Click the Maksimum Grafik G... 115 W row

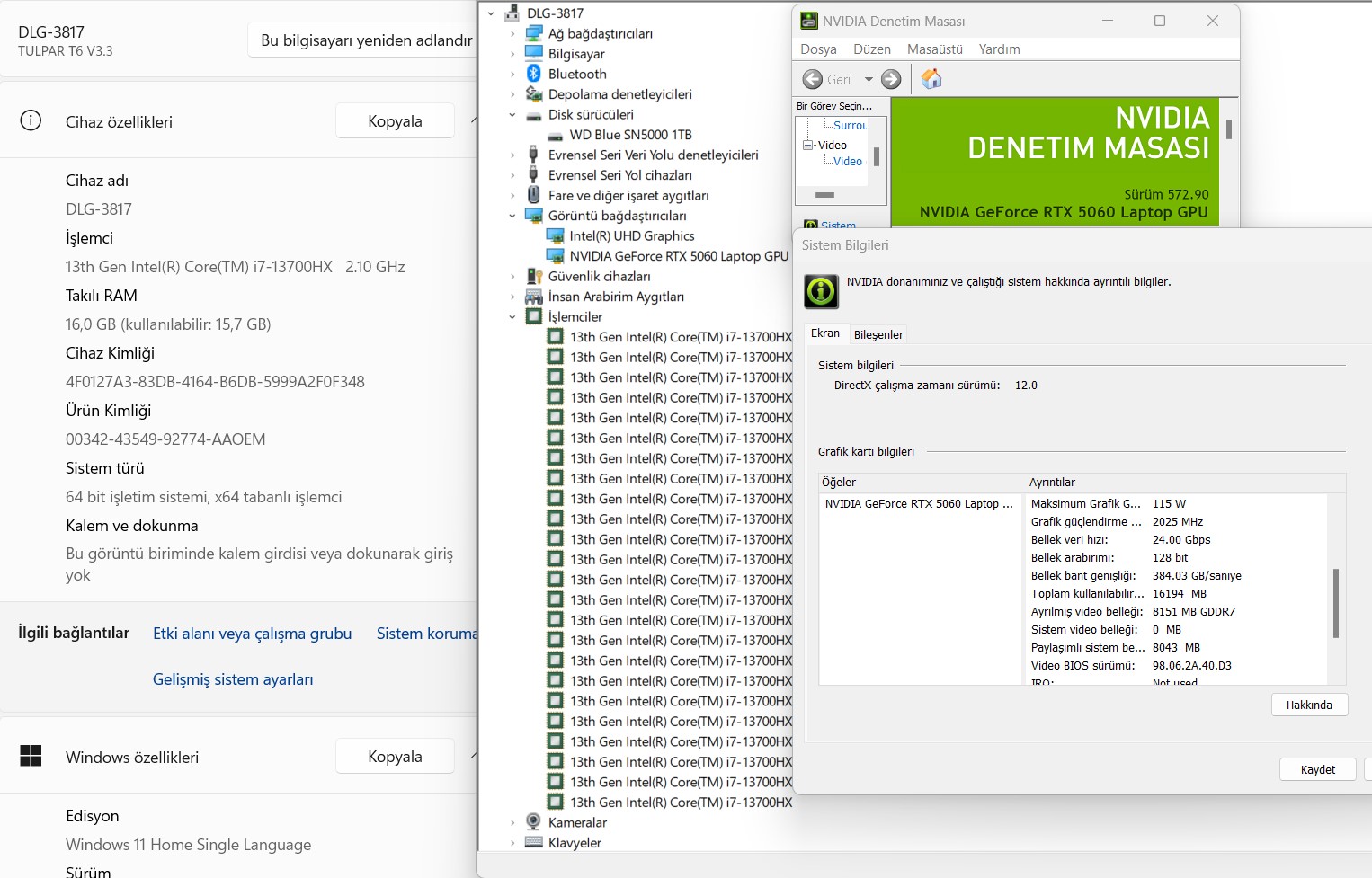coord(1178,504)
